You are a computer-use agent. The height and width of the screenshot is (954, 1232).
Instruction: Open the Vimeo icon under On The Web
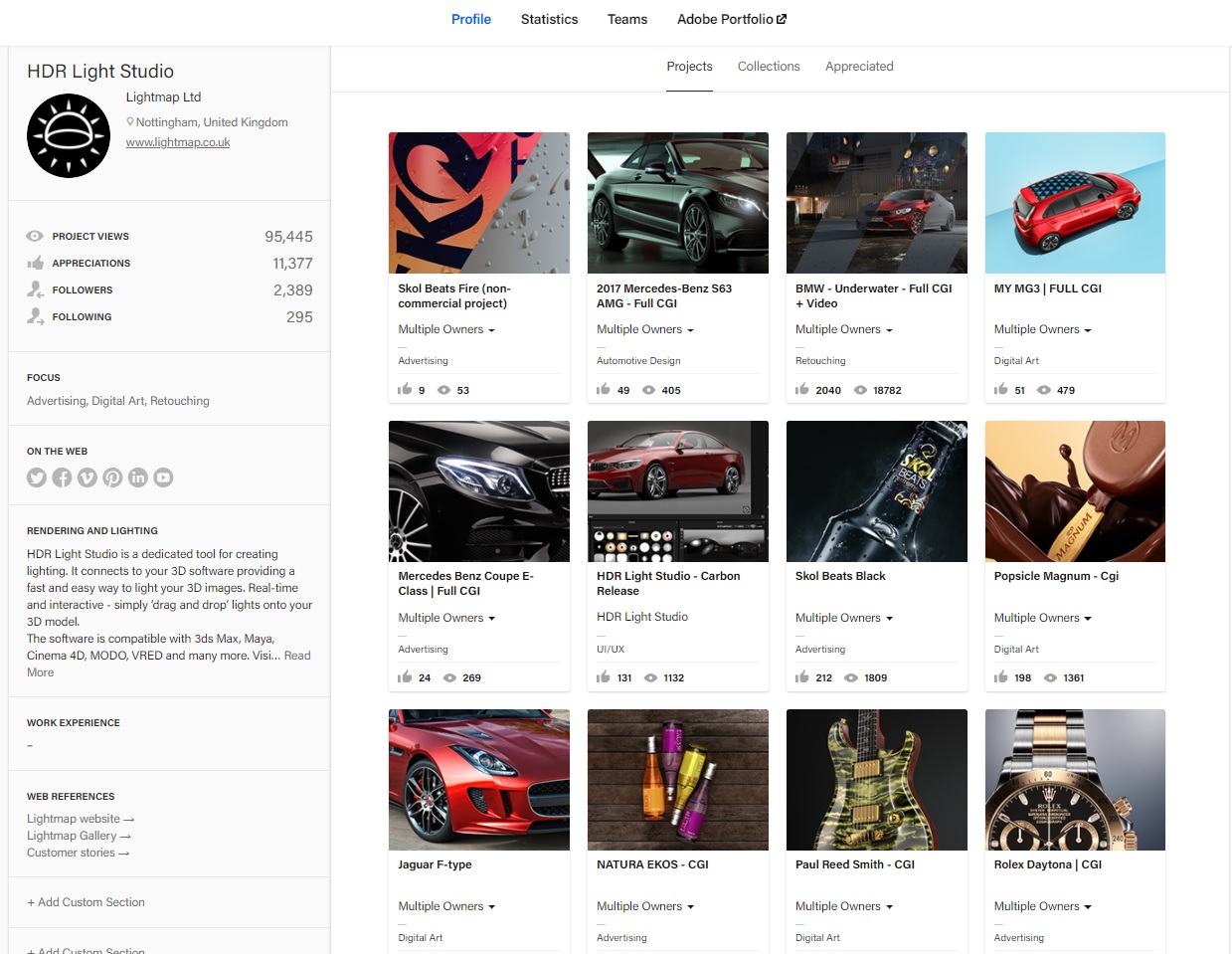click(88, 477)
